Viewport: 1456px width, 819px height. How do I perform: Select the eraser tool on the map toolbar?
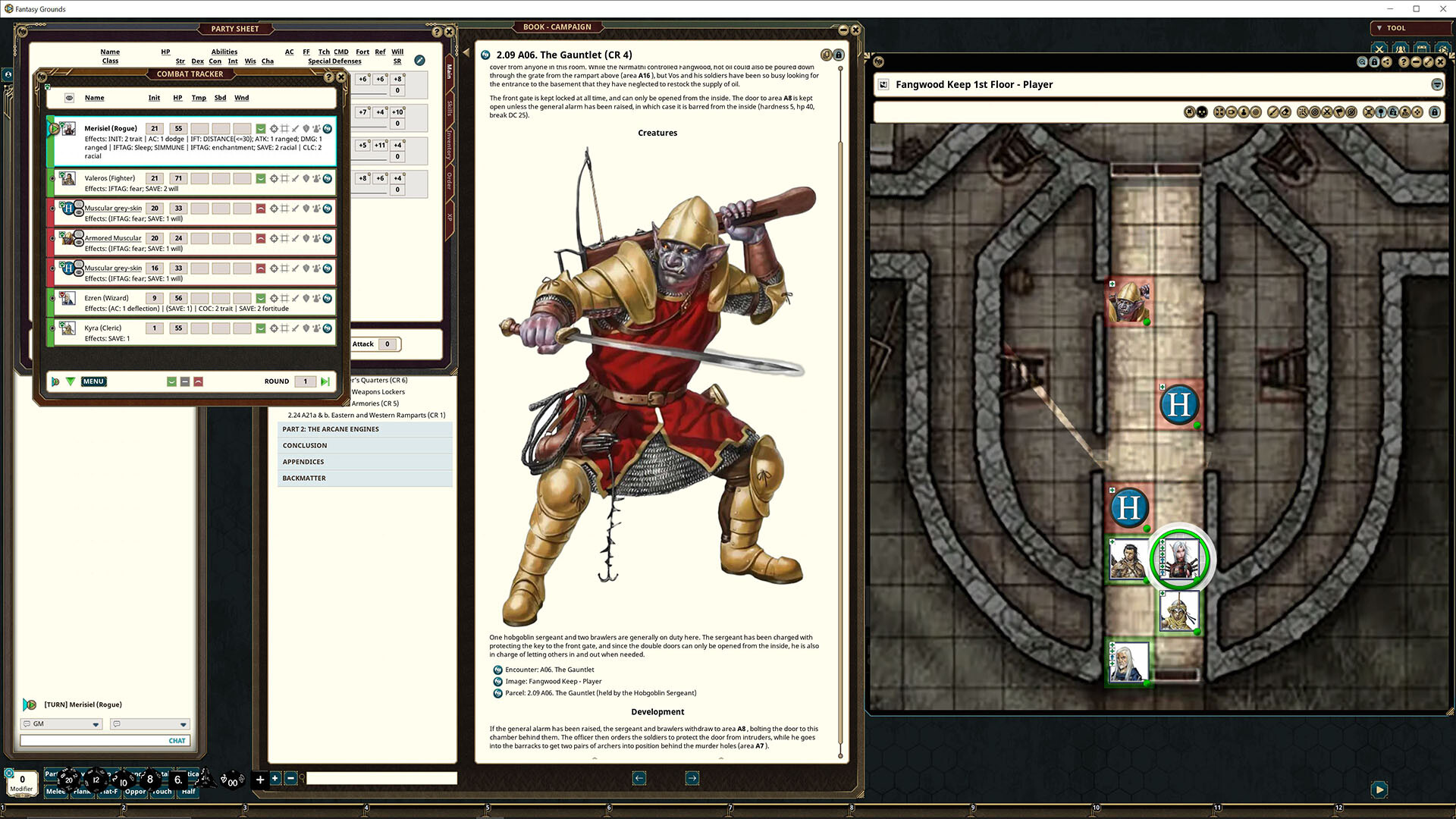pos(1285,111)
